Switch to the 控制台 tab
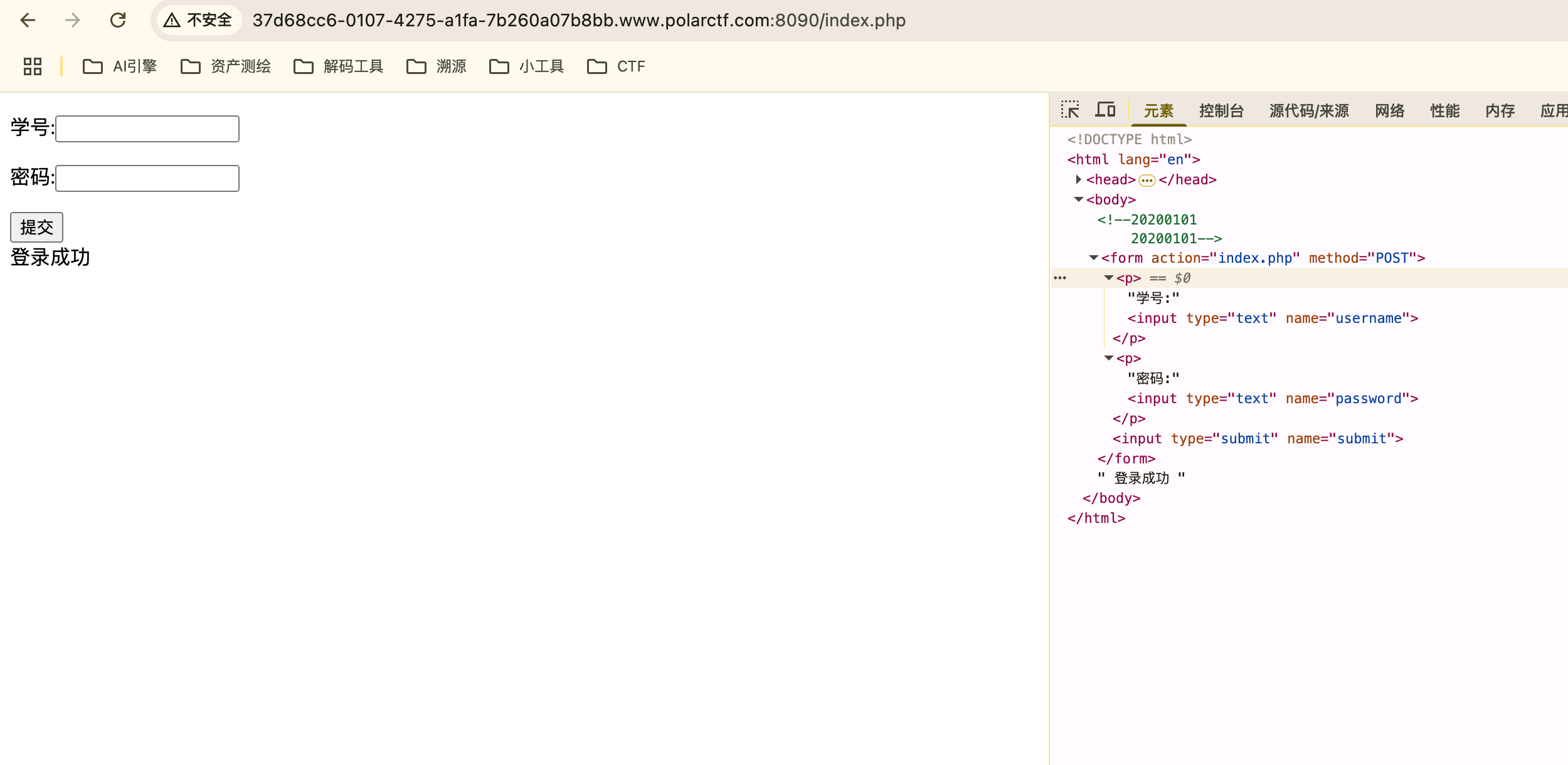The width and height of the screenshot is (1568, 765). [1221, 111]
